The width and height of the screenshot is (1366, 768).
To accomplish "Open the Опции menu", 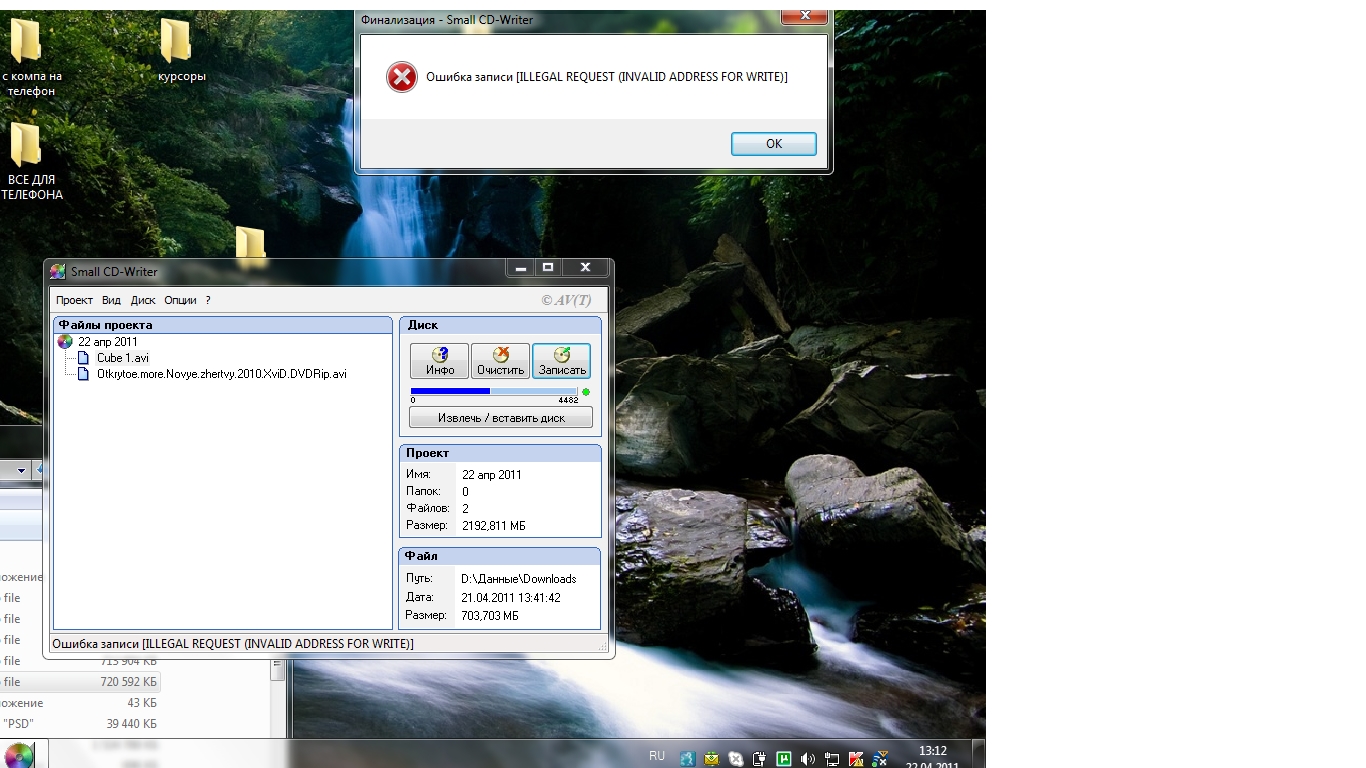I will pos(180,300).
